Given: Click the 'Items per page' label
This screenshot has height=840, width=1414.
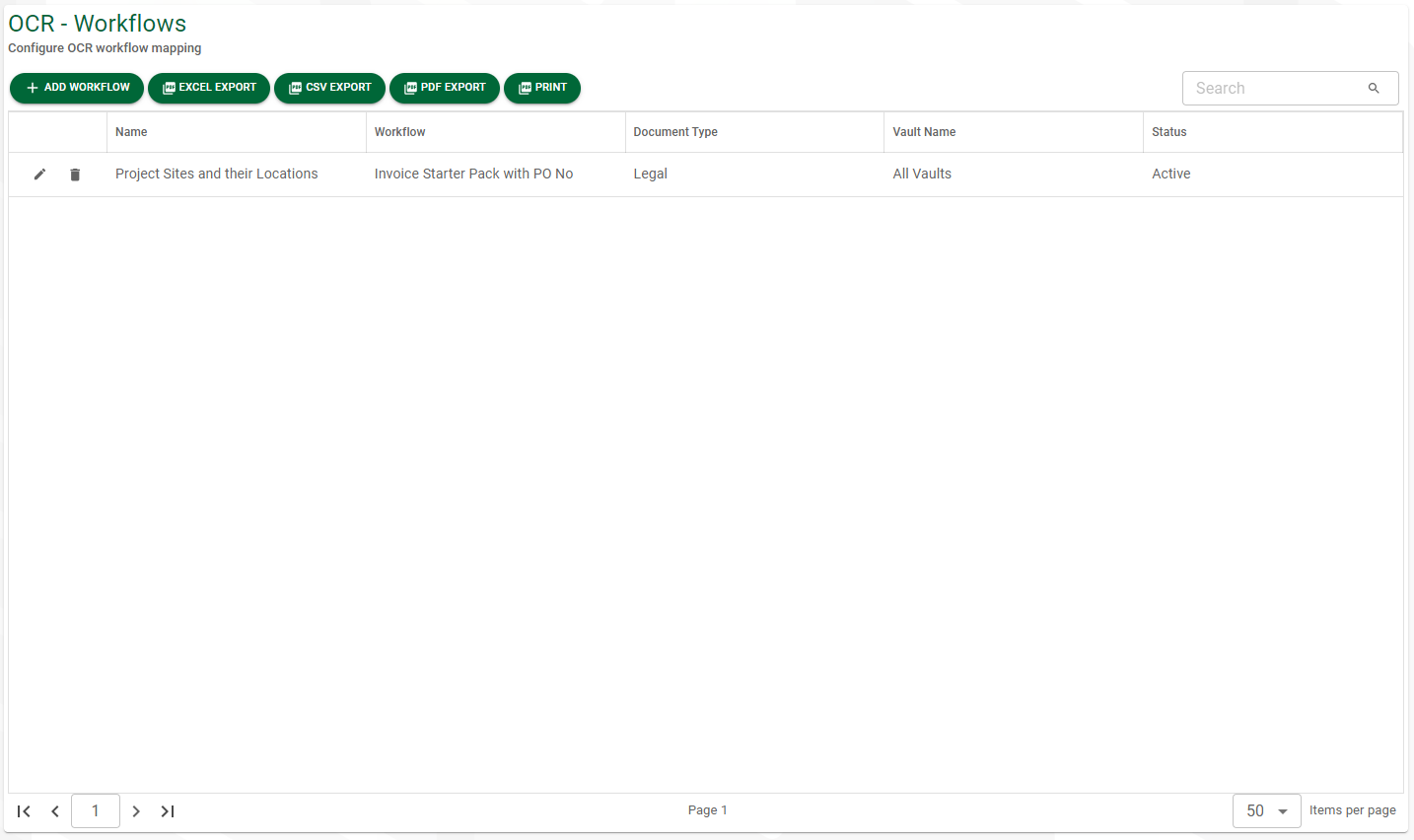Looking at the screenshot, I should point(1353,810).
